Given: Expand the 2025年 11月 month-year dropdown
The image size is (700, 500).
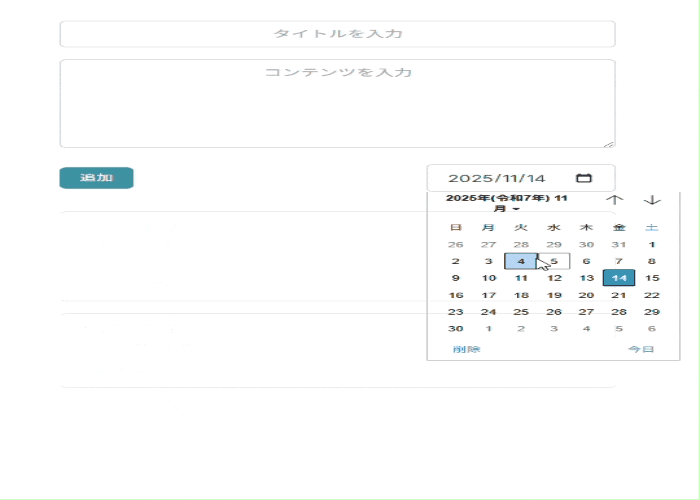Looking at the screenshot, I should point(507,203).
